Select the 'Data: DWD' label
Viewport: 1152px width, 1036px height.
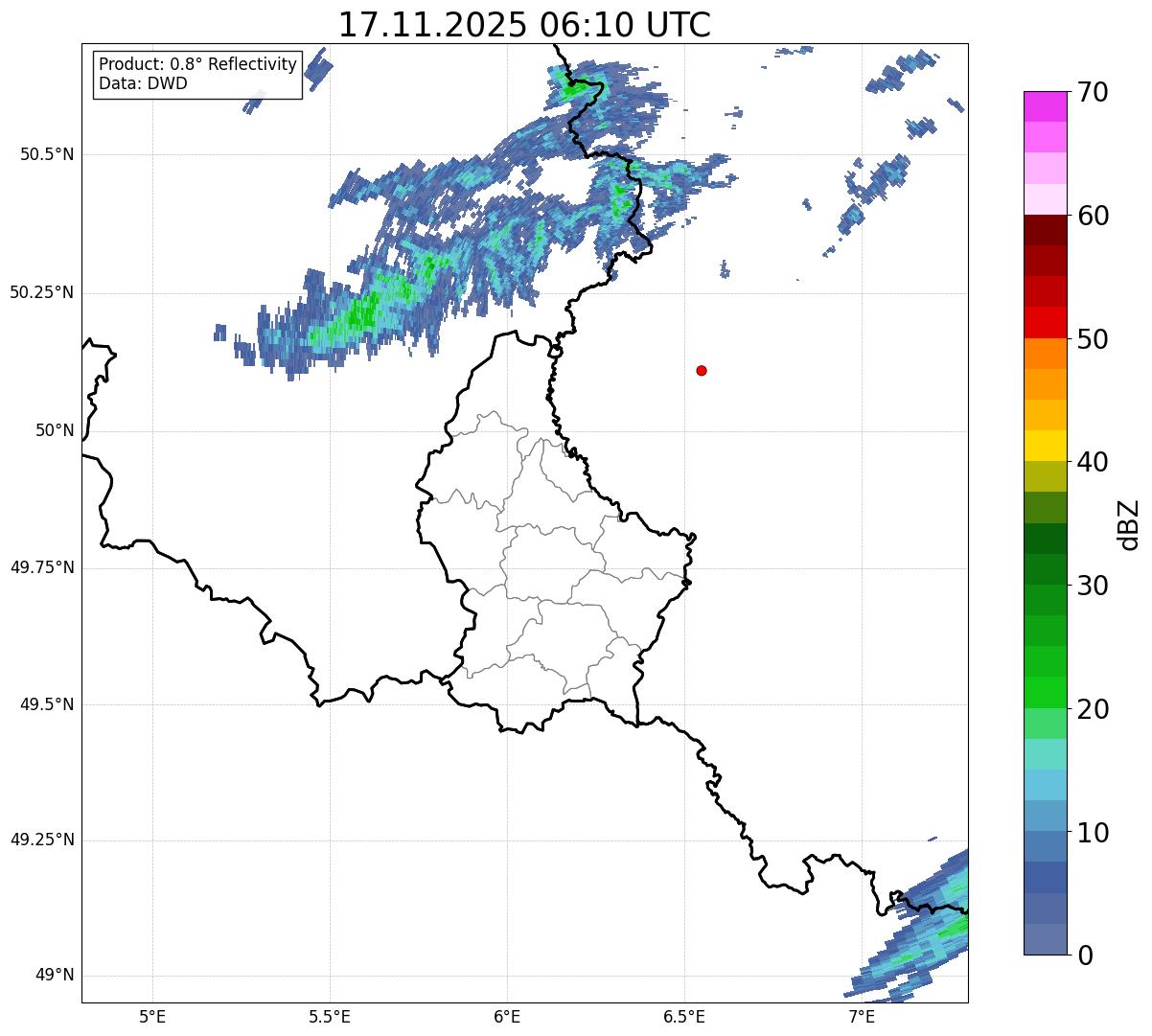pyautogui.click(x=143, y=83)
